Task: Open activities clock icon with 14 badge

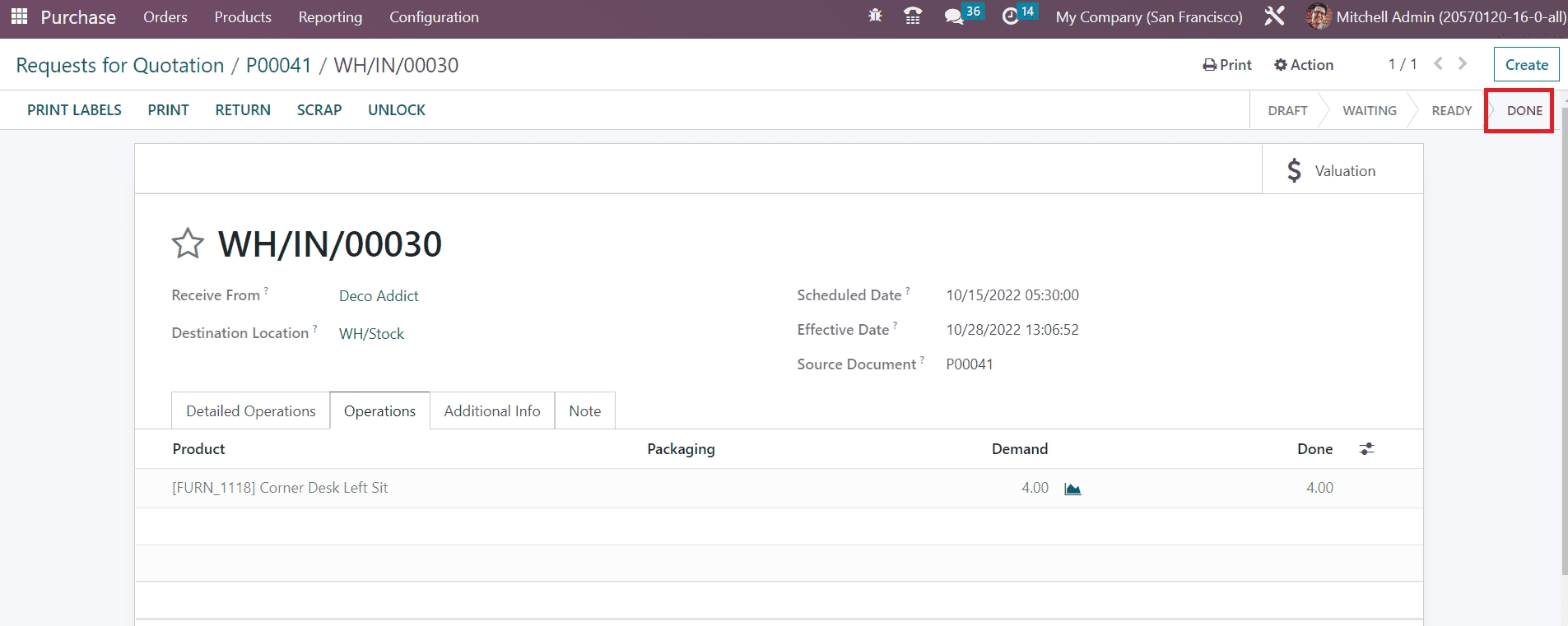Action: coord(1011,16)
